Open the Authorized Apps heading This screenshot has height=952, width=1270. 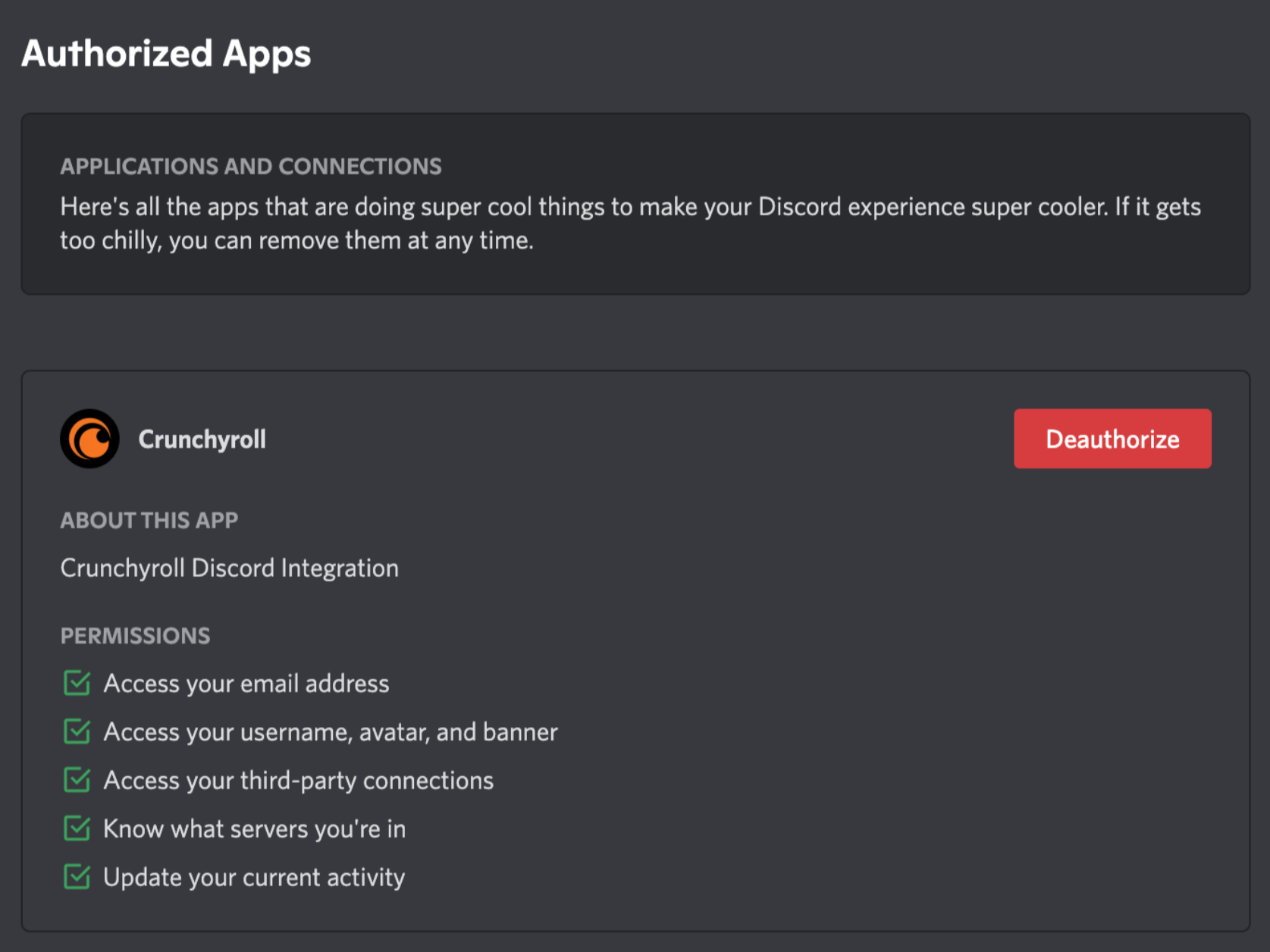coord(167,53)
